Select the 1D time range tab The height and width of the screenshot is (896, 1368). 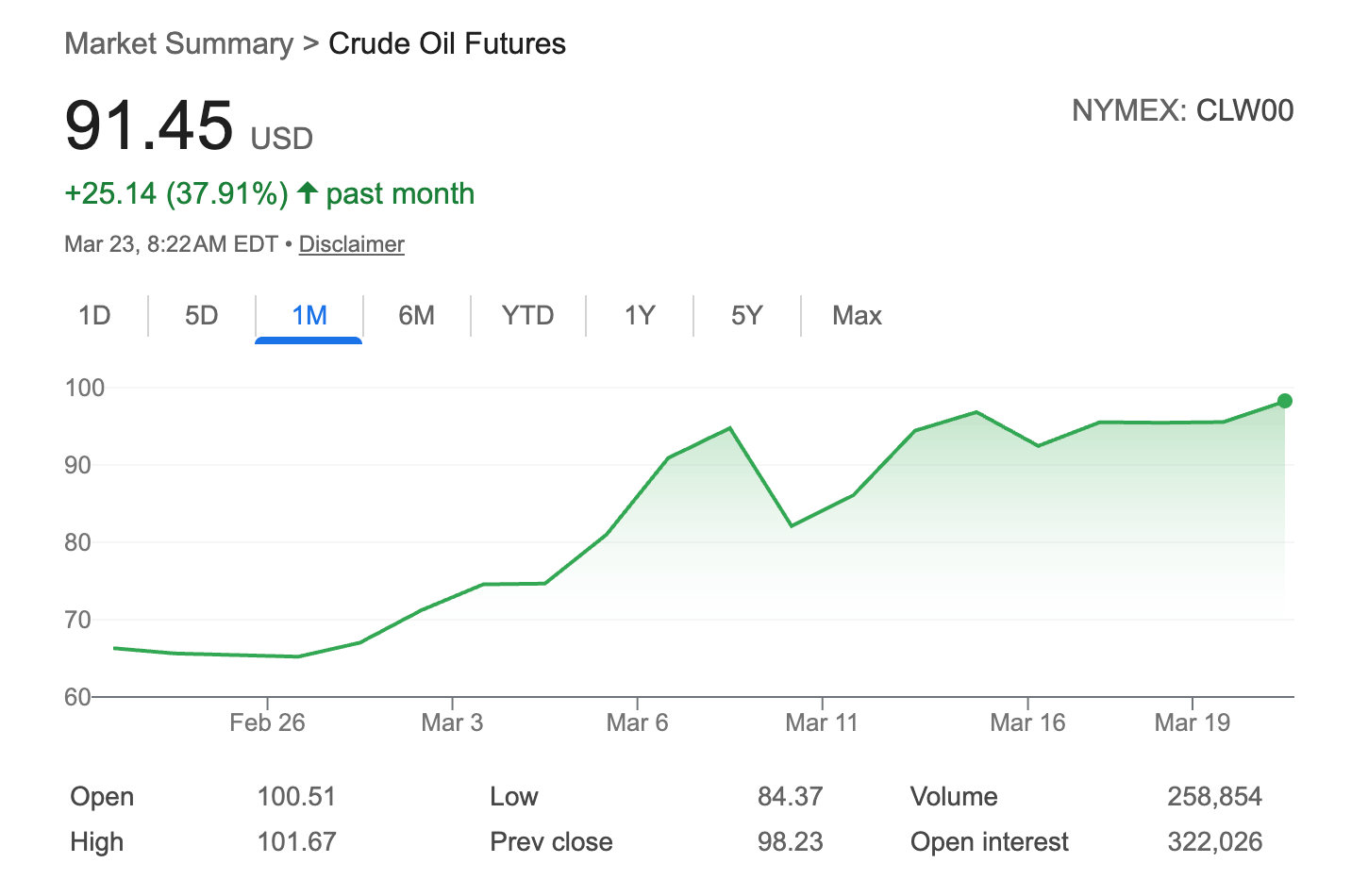click(94, 315)
